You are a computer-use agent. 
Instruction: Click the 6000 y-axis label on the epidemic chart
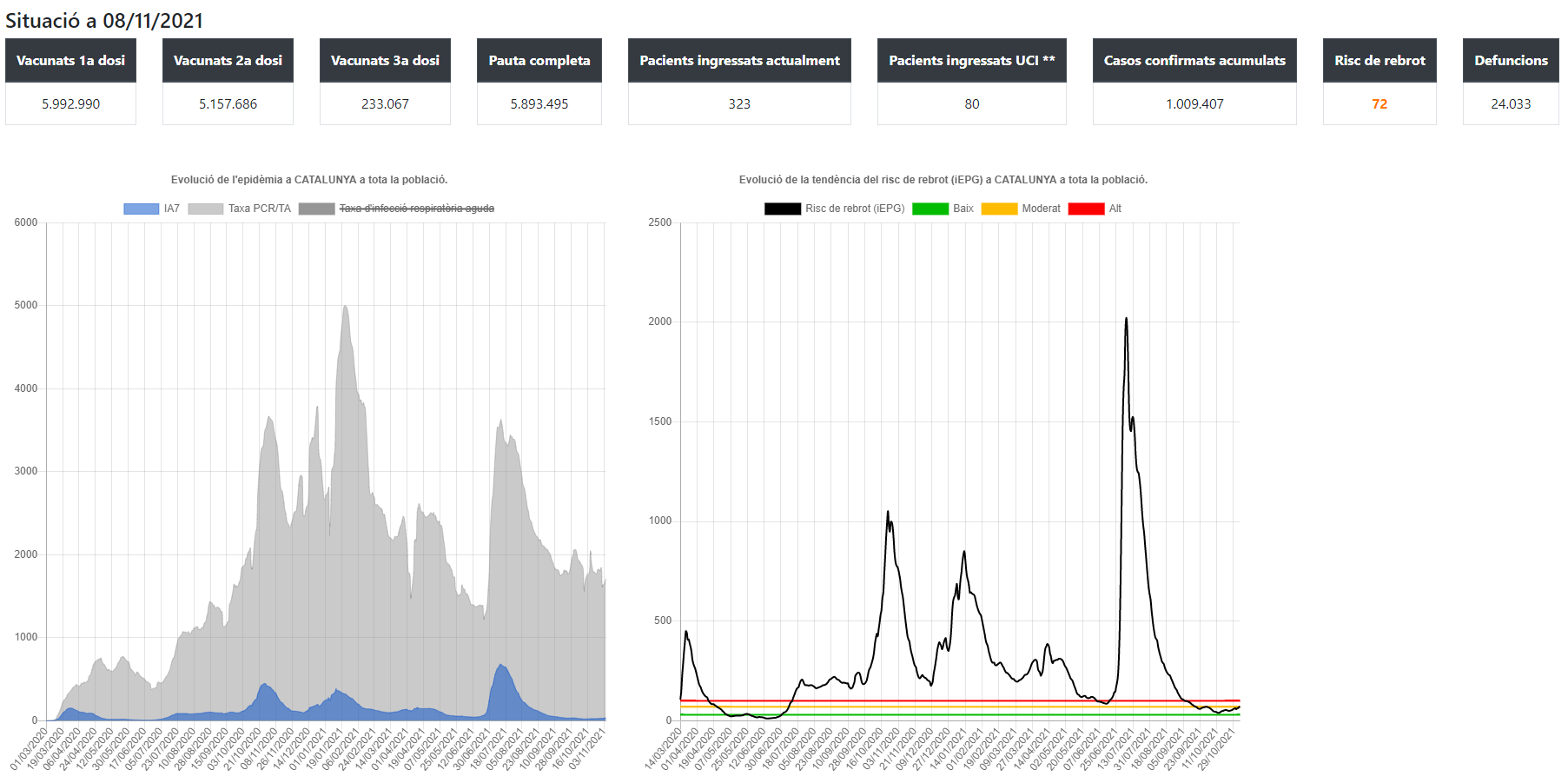(x=26, y=222)
